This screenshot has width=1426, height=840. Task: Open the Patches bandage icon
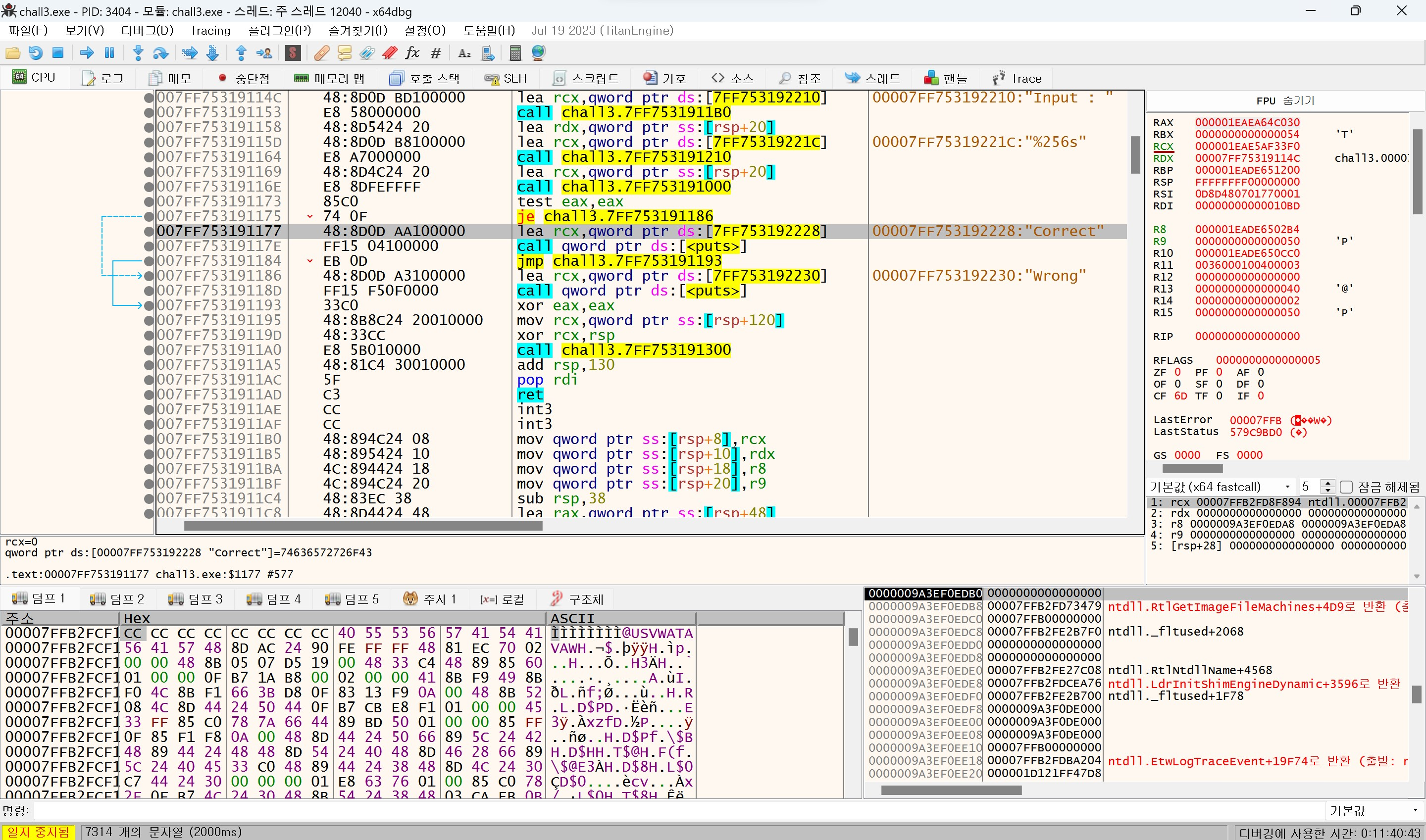tap(321, 53)
